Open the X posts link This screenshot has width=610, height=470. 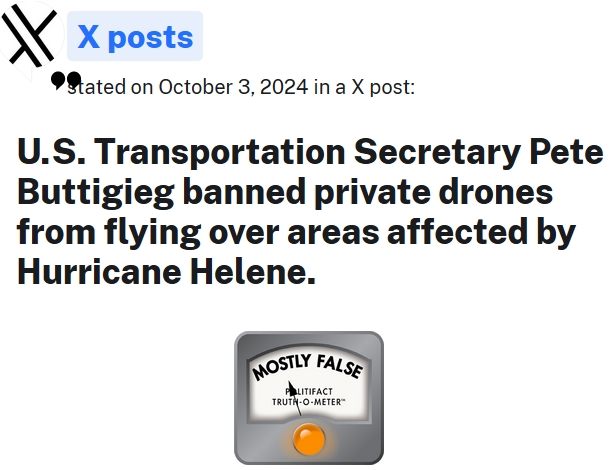coord(135,37)
